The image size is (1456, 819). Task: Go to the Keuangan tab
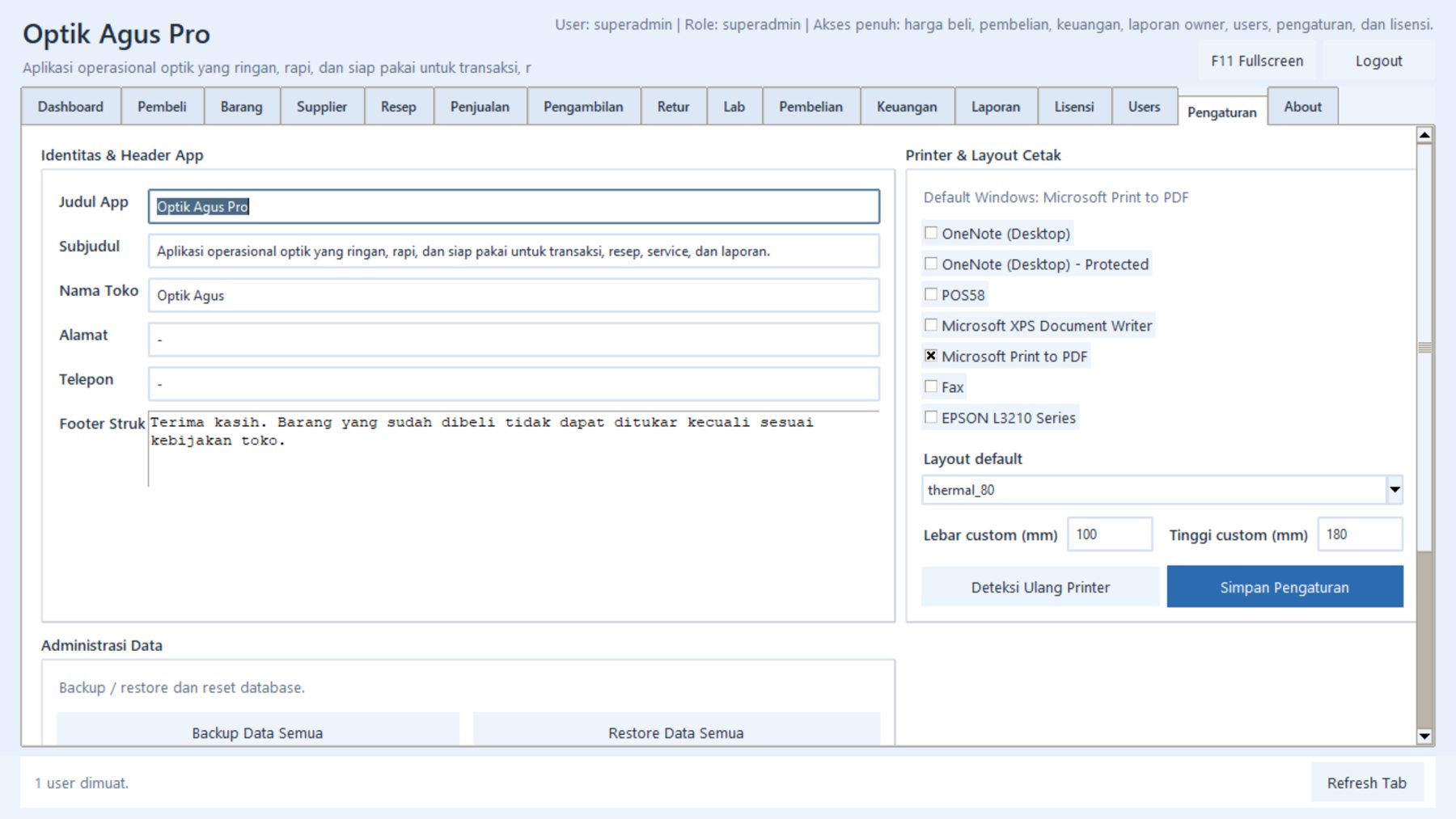tap(907, 107)
